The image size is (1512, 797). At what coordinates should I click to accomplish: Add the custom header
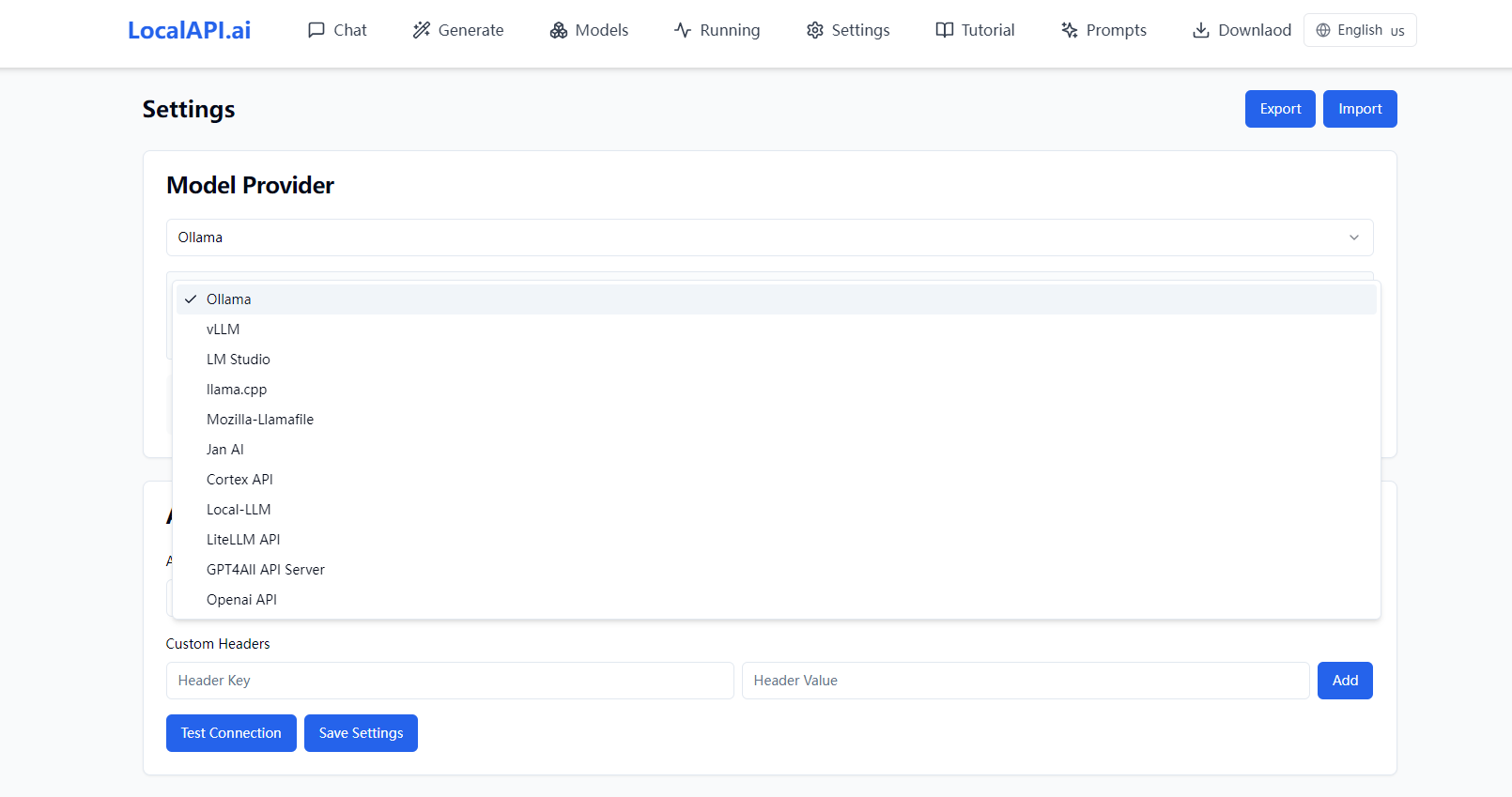(1345, 681)
